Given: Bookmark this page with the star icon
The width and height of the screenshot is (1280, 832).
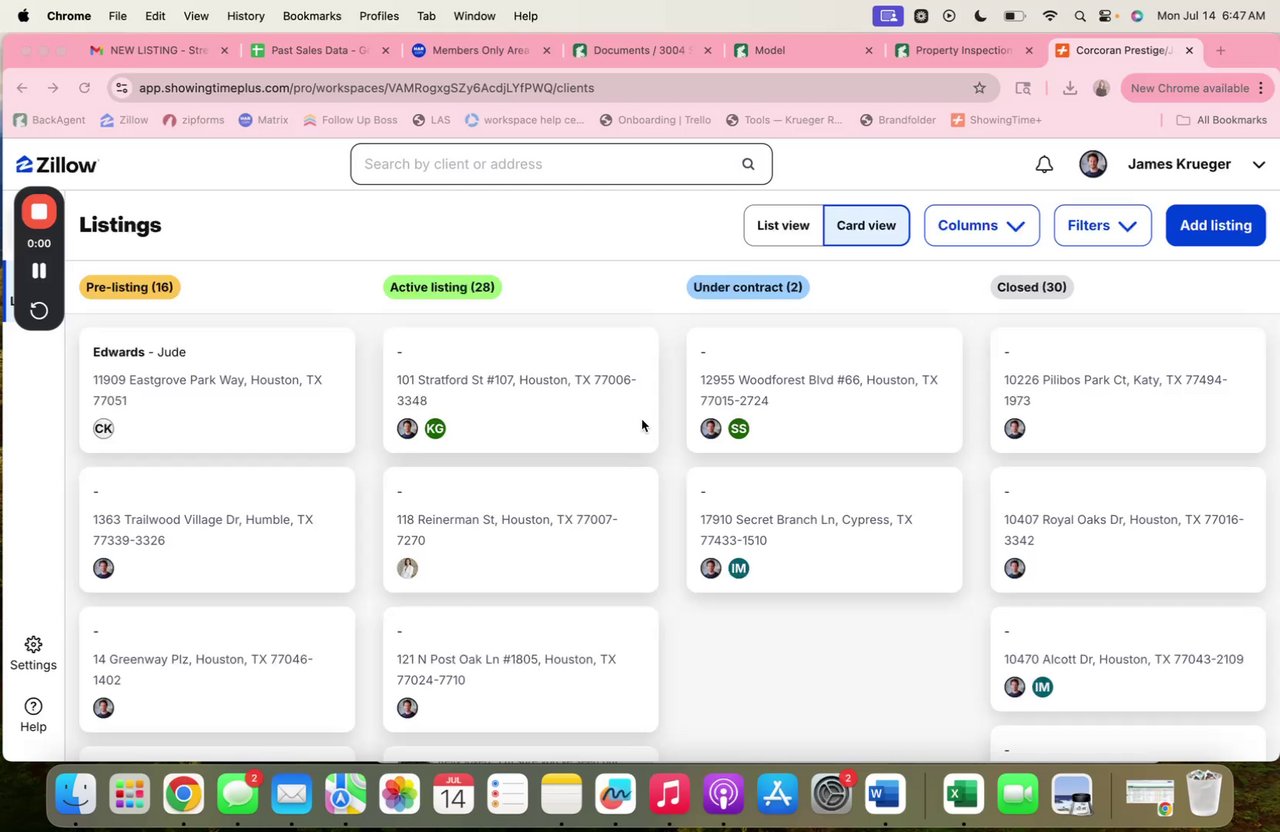Looking at the screenshot, I should click(x=980, y=88).
